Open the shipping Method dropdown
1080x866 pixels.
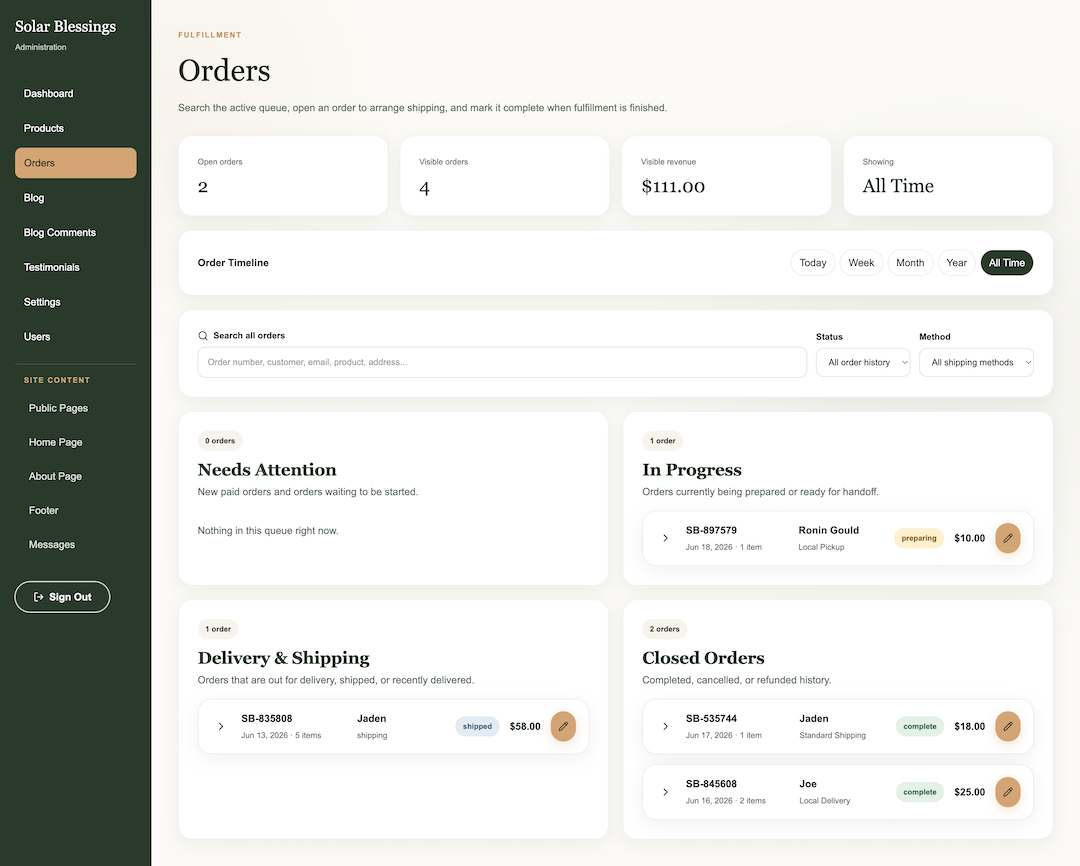point(976,362)
